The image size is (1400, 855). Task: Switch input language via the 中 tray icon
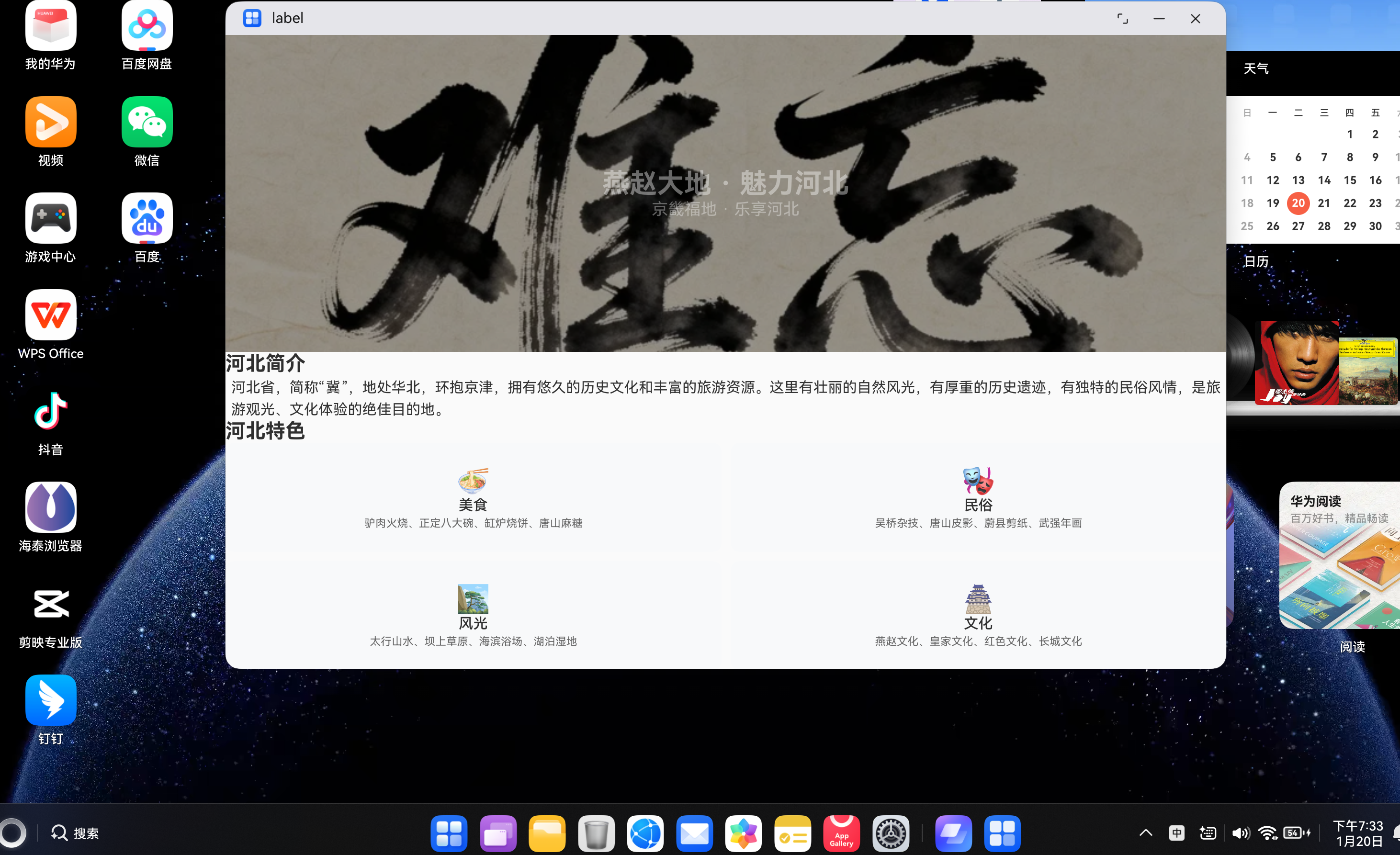click(x=1176, y=833)
